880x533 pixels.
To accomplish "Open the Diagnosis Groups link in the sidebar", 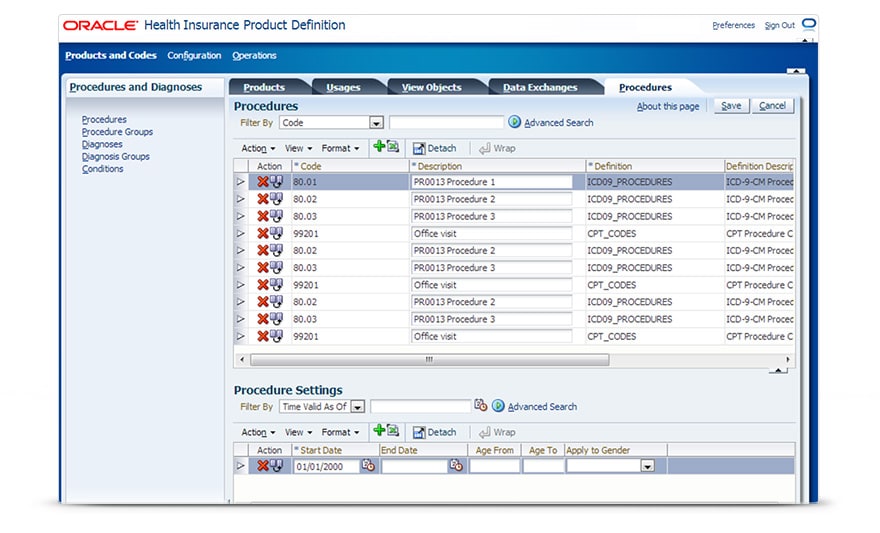I will (116, 157).
